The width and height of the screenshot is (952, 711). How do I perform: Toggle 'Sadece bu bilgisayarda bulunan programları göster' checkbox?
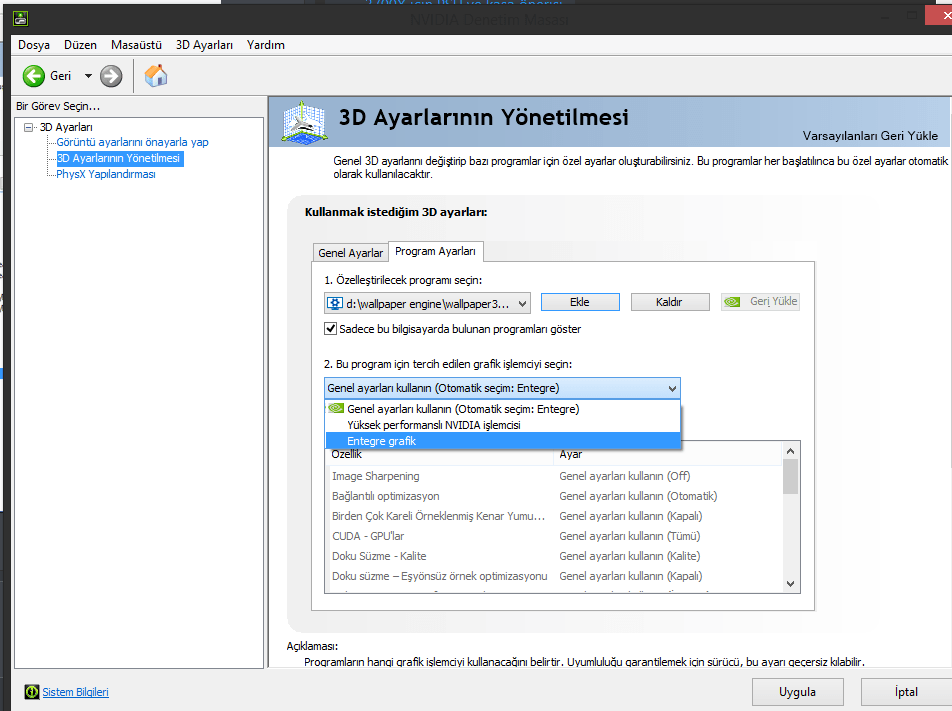(x=330, y=328)
